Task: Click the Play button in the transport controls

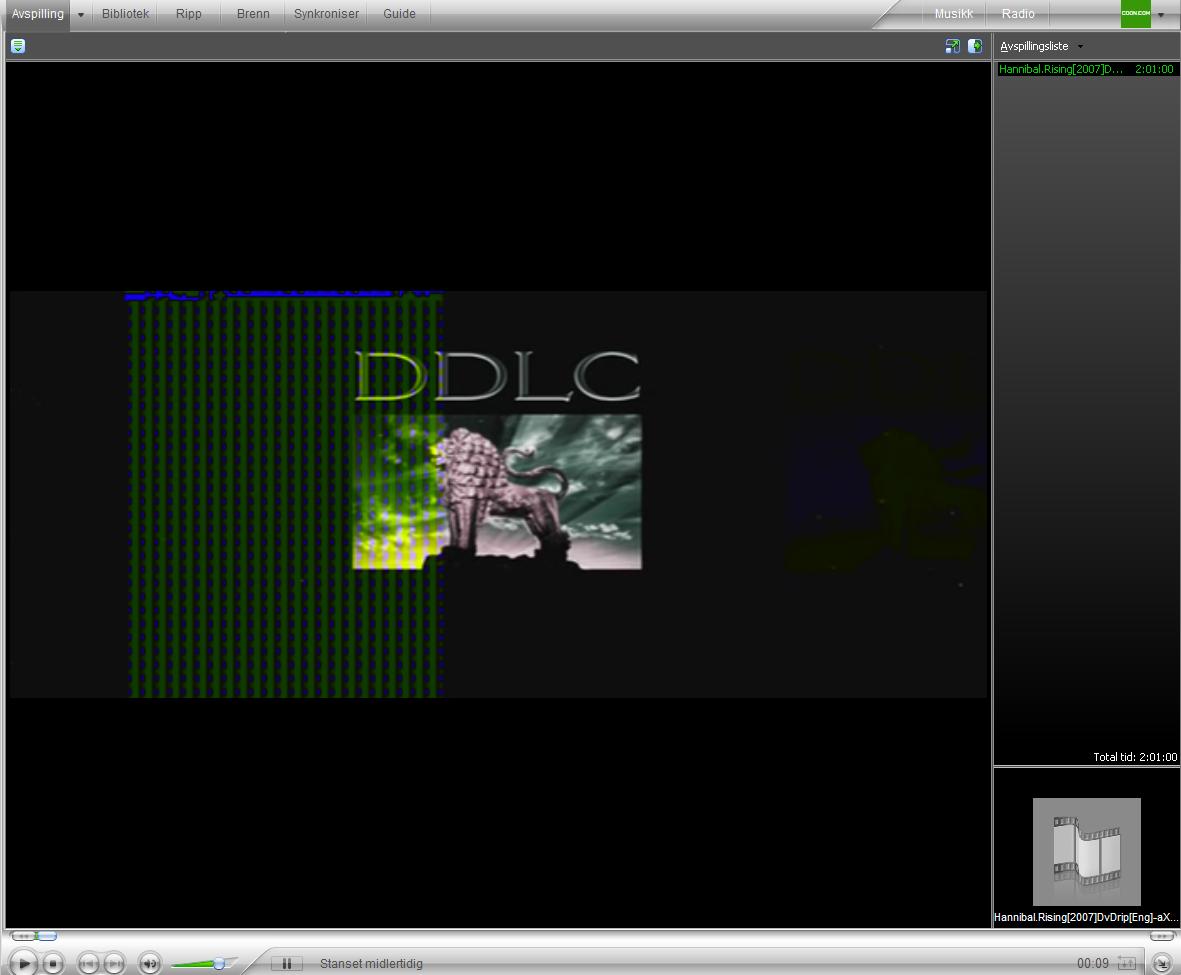Action: [23, 964]
